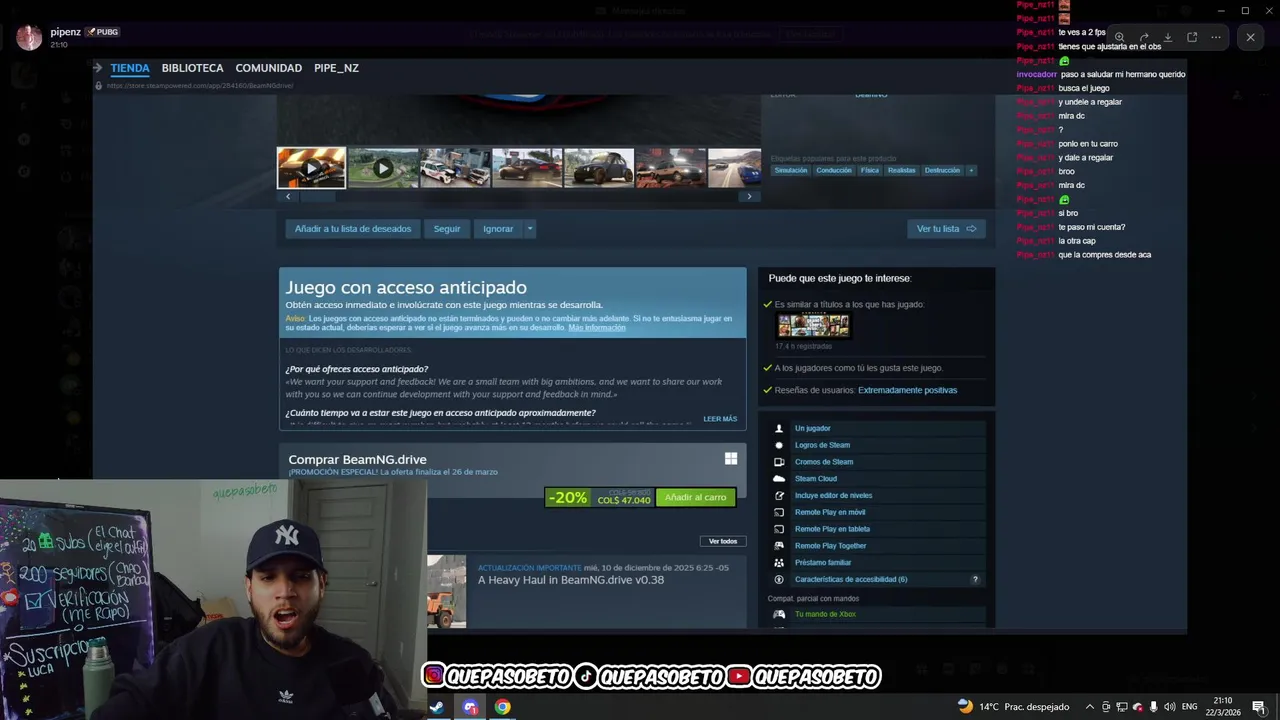
Task: Click the -20% discount badge
Action: pos(568,497)
